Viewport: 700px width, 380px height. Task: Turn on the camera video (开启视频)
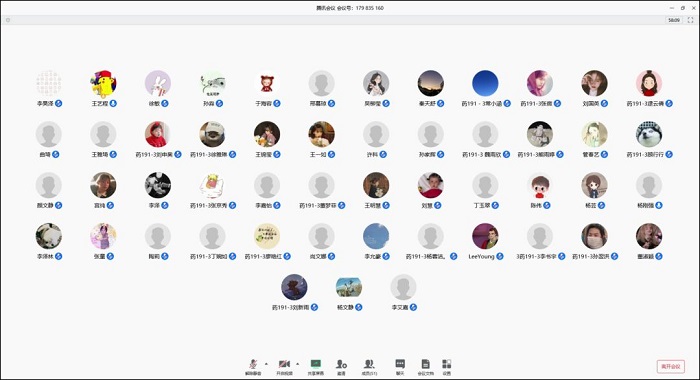(x=284, y=367)
